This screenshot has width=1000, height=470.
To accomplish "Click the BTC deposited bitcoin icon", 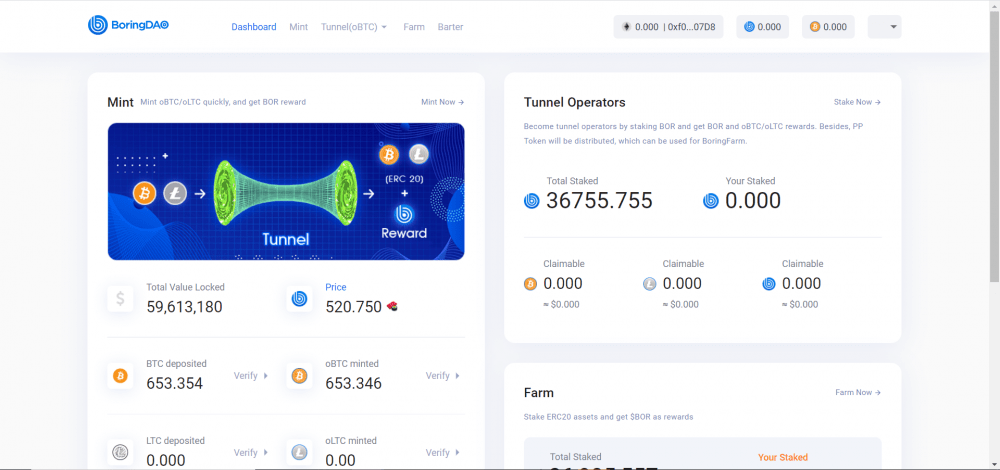I will (121, 376).
